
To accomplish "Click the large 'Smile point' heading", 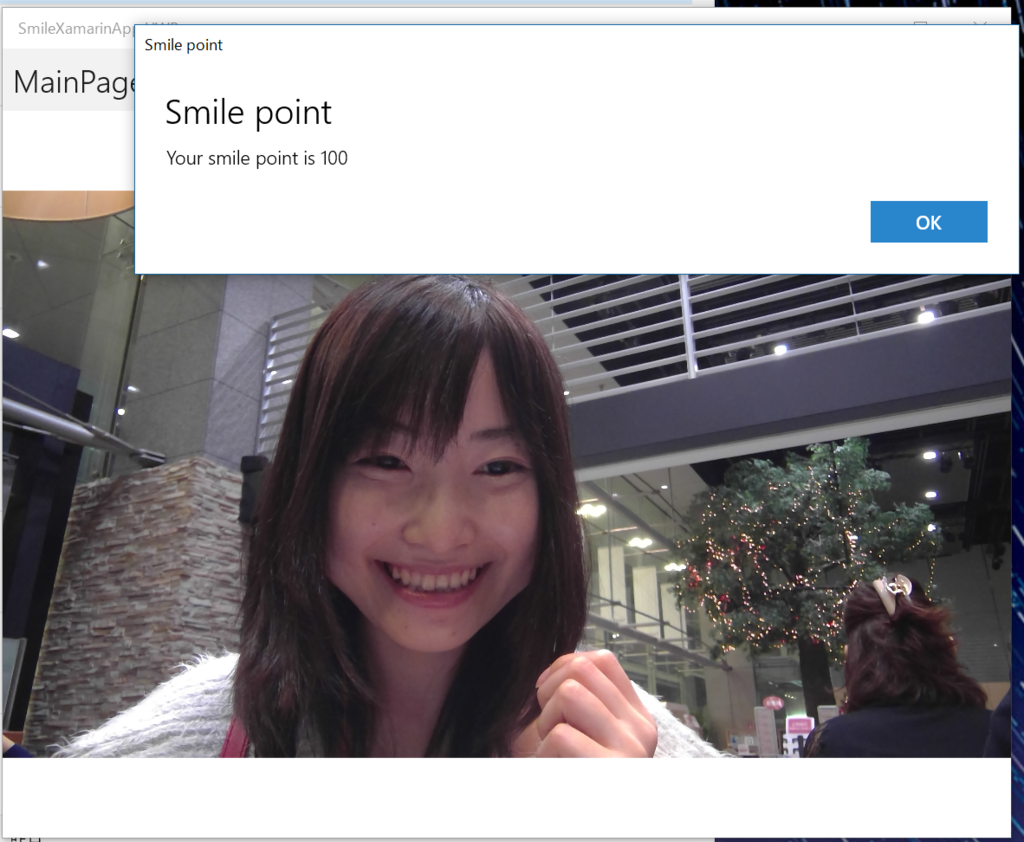I will coord(248,112).
